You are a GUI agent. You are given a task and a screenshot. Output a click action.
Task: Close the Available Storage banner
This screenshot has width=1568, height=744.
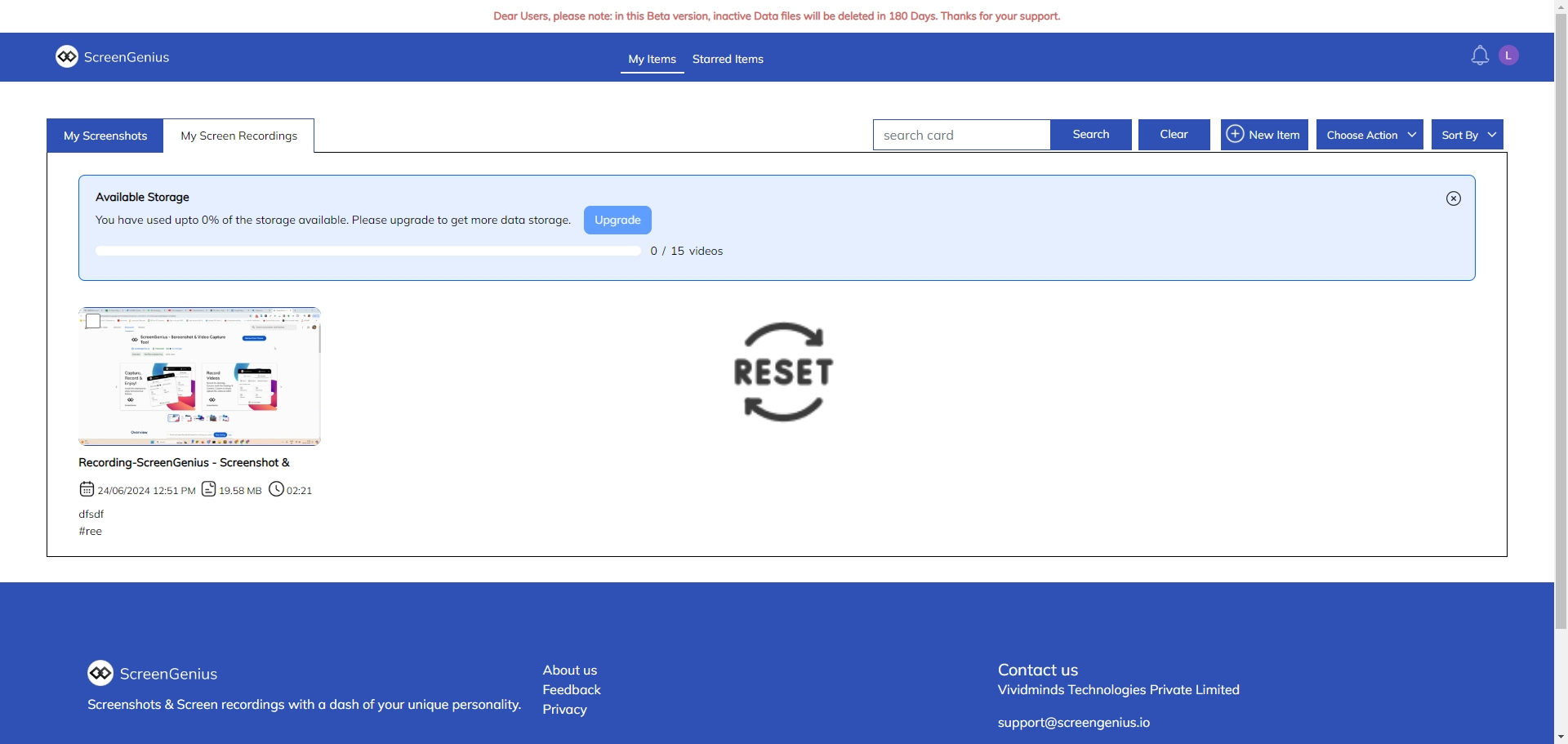[1454, 198]
